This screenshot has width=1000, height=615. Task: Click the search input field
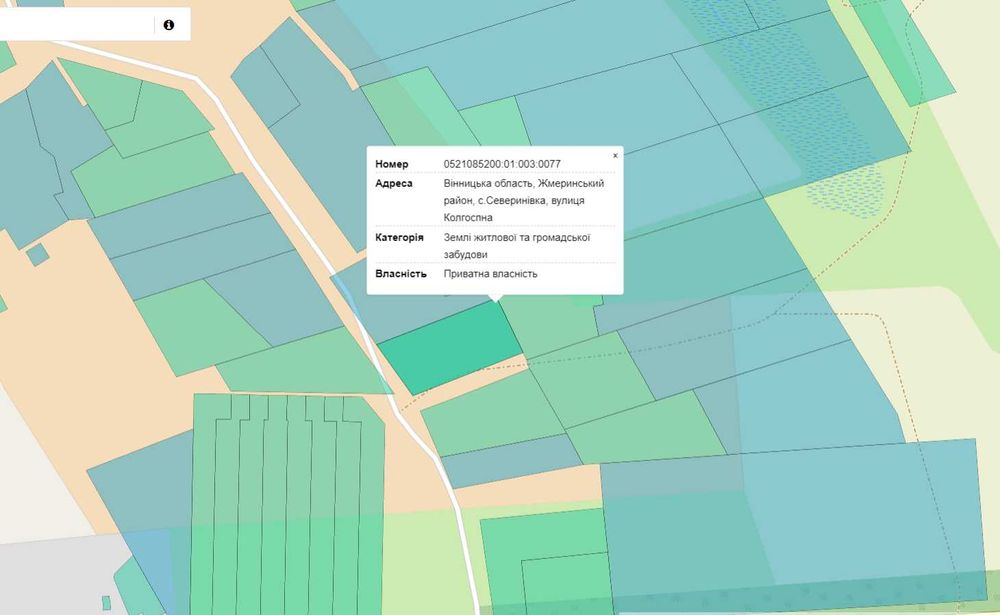[75, 24]
